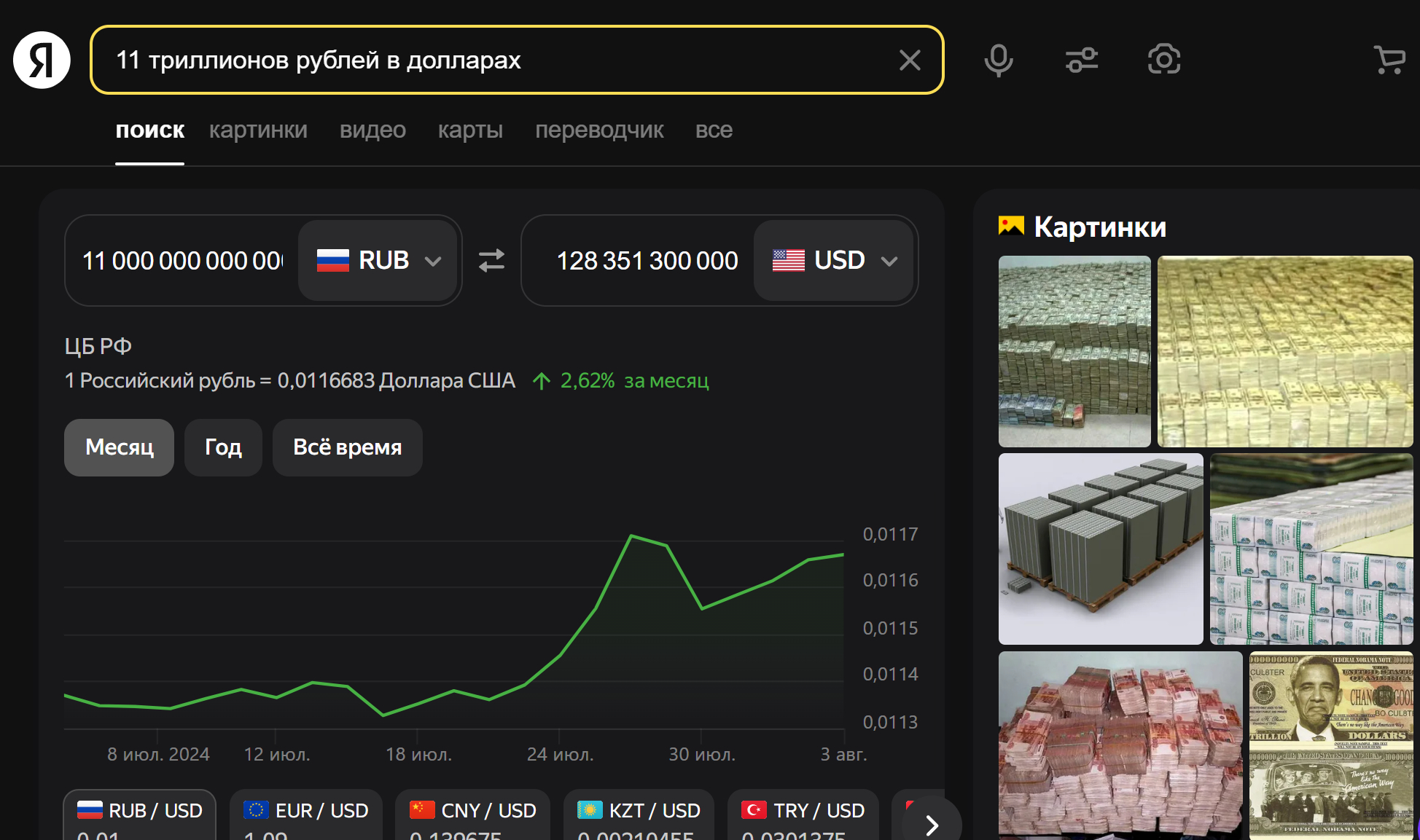Click the Yandex logo icon
Viewport: 1420px width, 840px height.
tap(42, 60)
